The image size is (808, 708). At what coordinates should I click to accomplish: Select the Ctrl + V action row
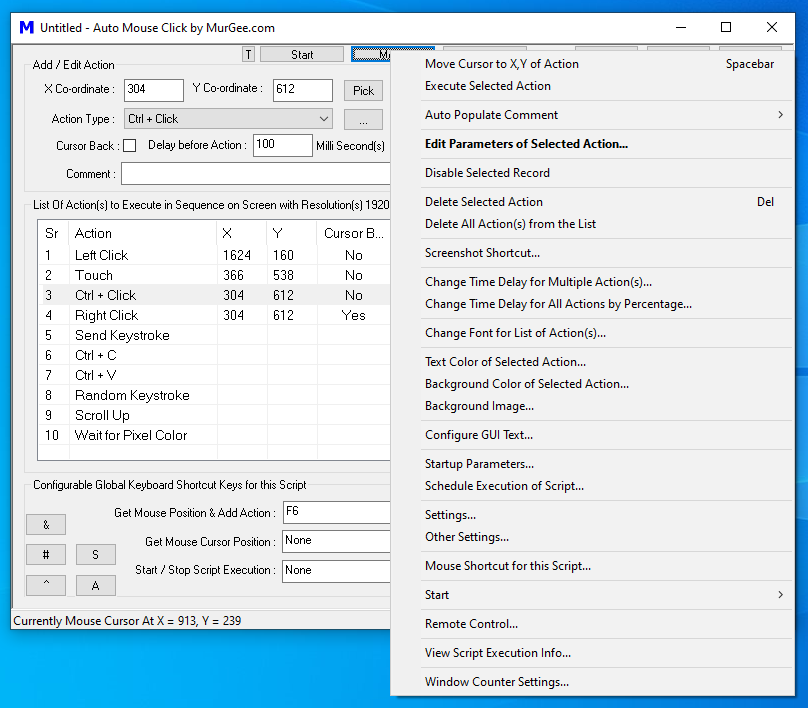tap(214, 375)
